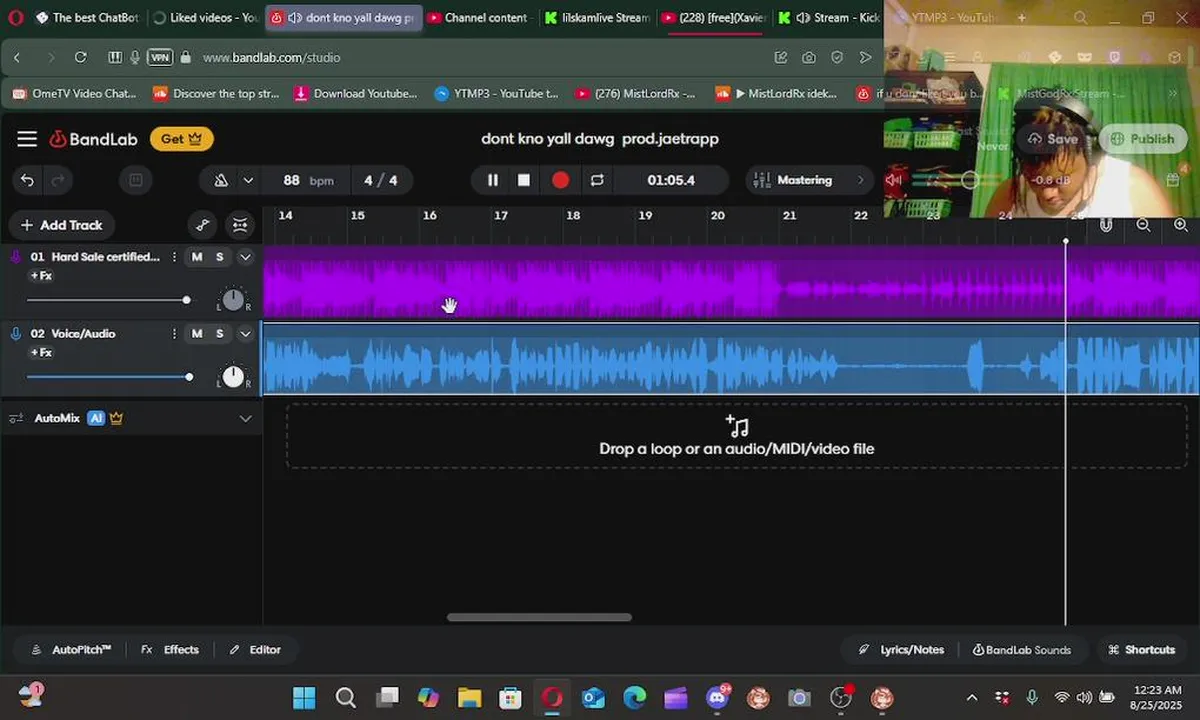Toggle the Opera VPN badge
This screenshot has height=720, width=1200.
pos(160,58)
